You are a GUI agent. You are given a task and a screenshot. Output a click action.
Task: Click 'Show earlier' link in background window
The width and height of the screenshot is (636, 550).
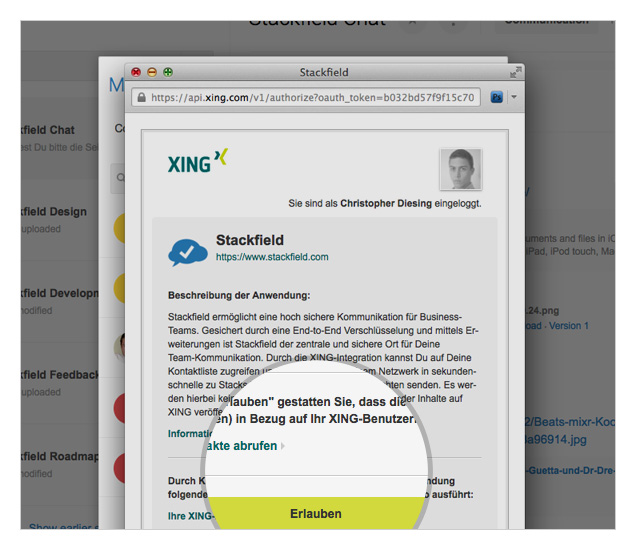click(64, 526)
